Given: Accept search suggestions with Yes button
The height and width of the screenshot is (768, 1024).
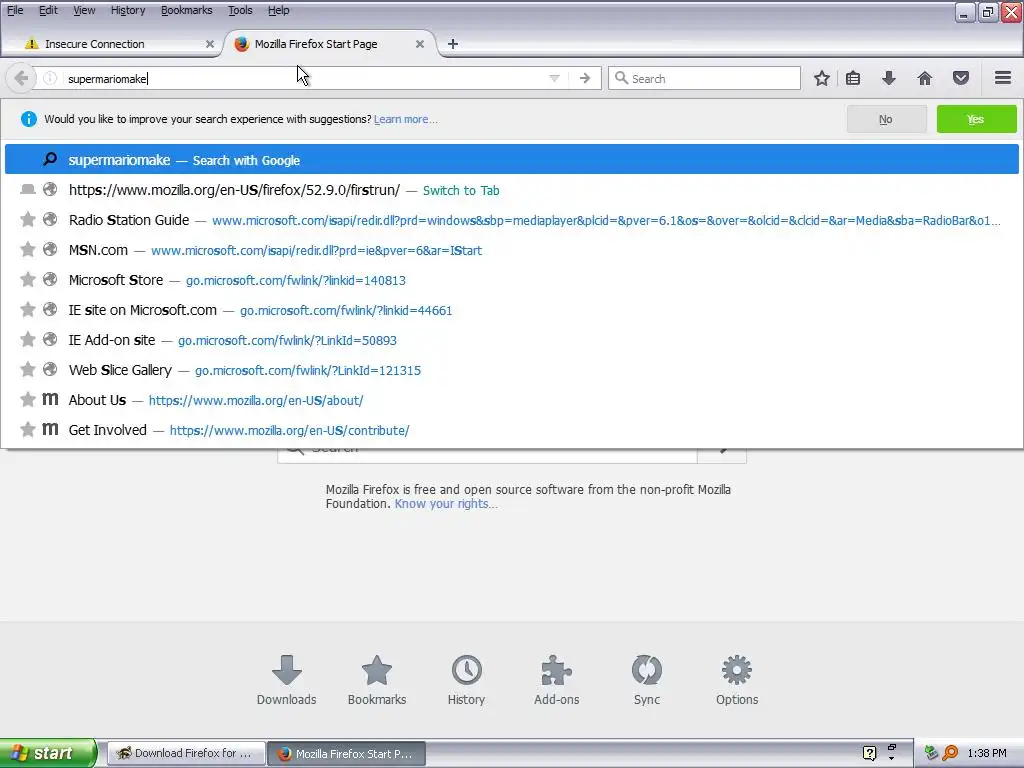Looking at the screenshot, I should [x=976, y=119].
